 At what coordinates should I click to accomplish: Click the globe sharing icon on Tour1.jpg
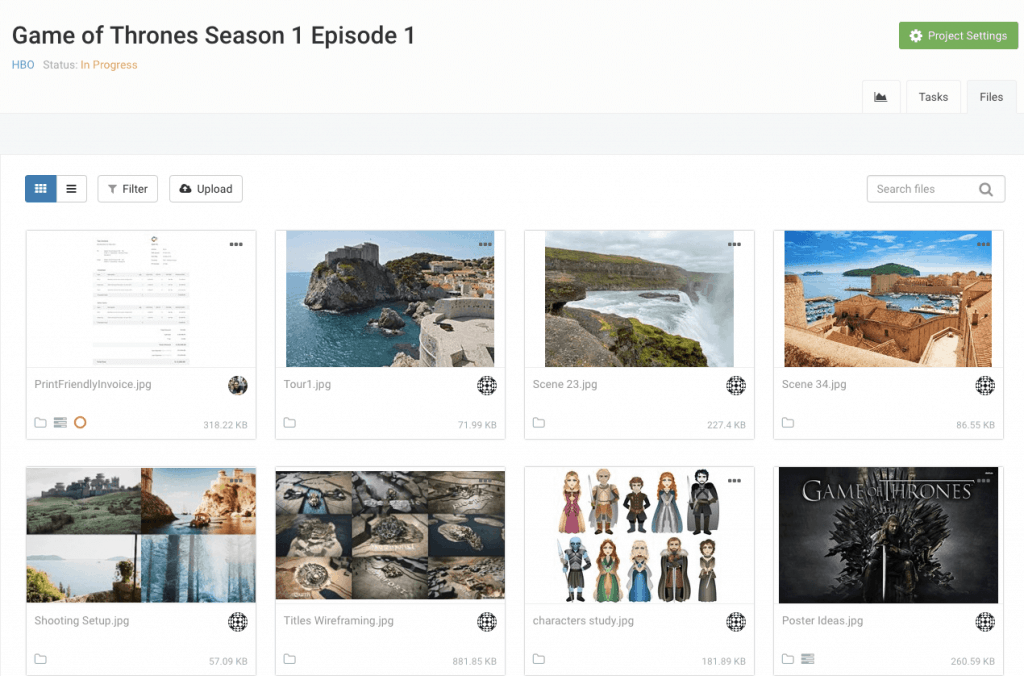point(486,385)
